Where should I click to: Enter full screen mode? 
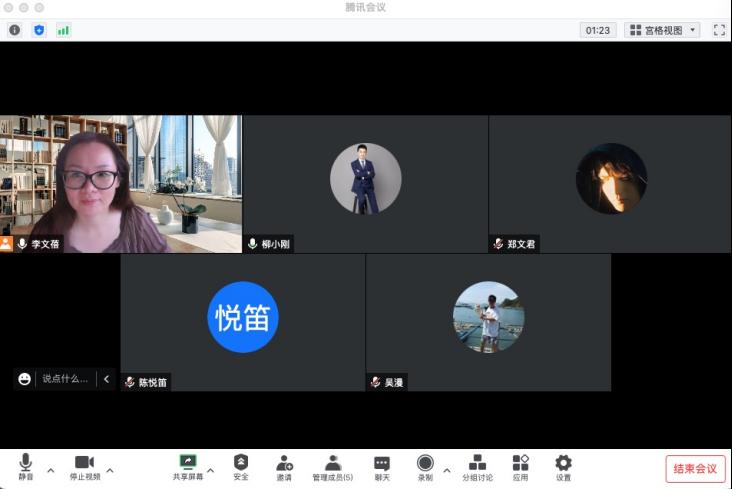(x=718, y=30)
